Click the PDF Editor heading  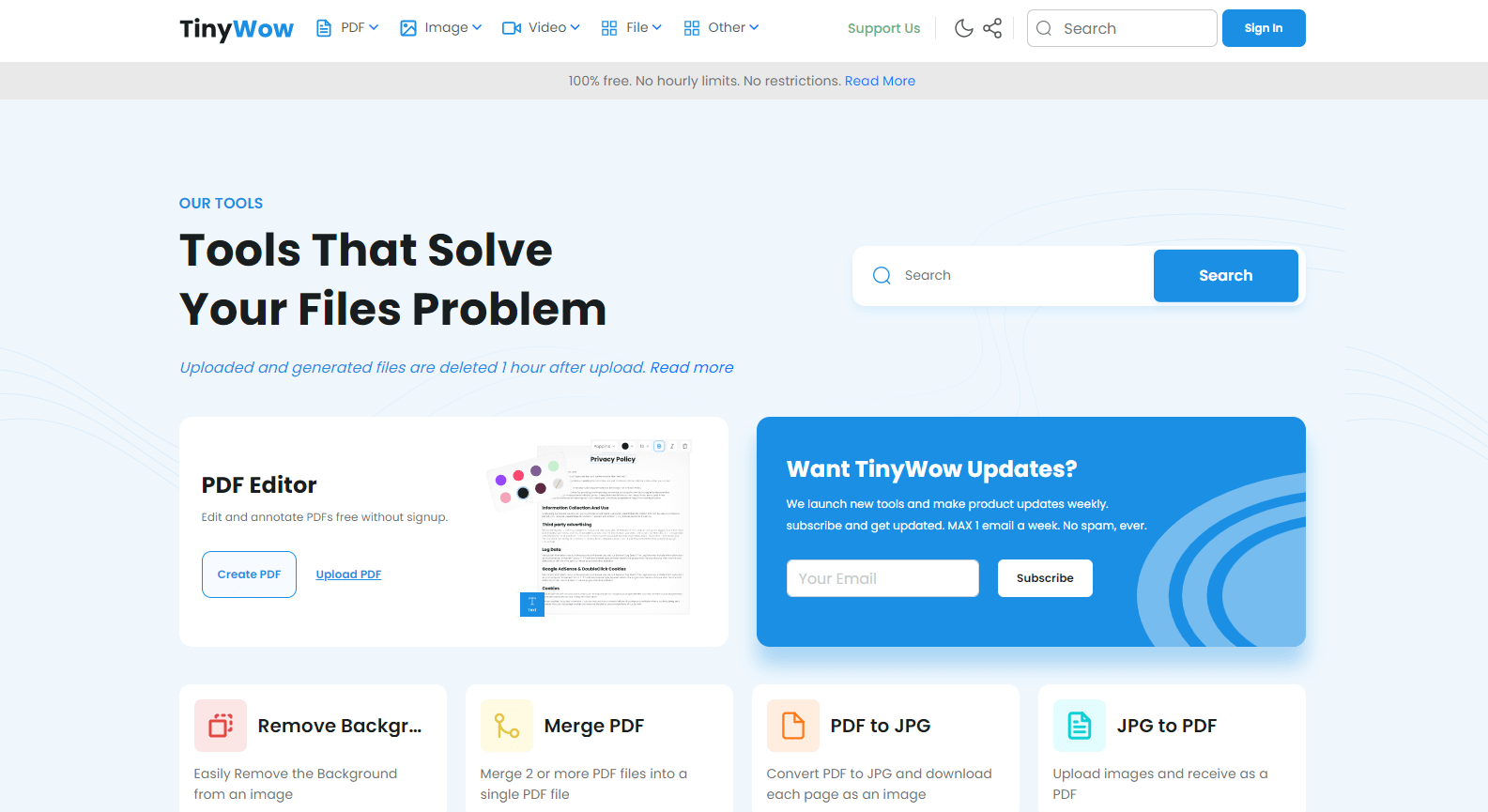coord(259,485)
